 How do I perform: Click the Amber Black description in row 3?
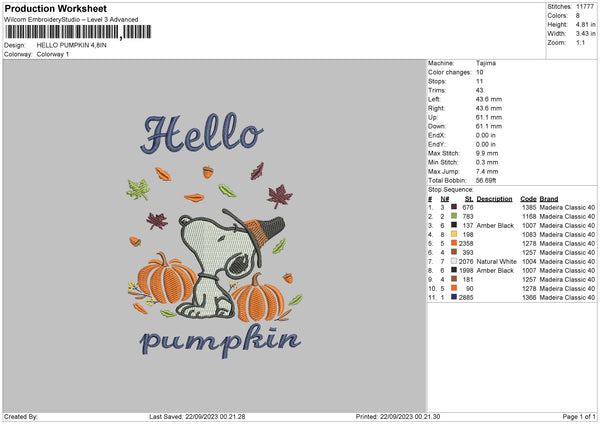(495, 225)
